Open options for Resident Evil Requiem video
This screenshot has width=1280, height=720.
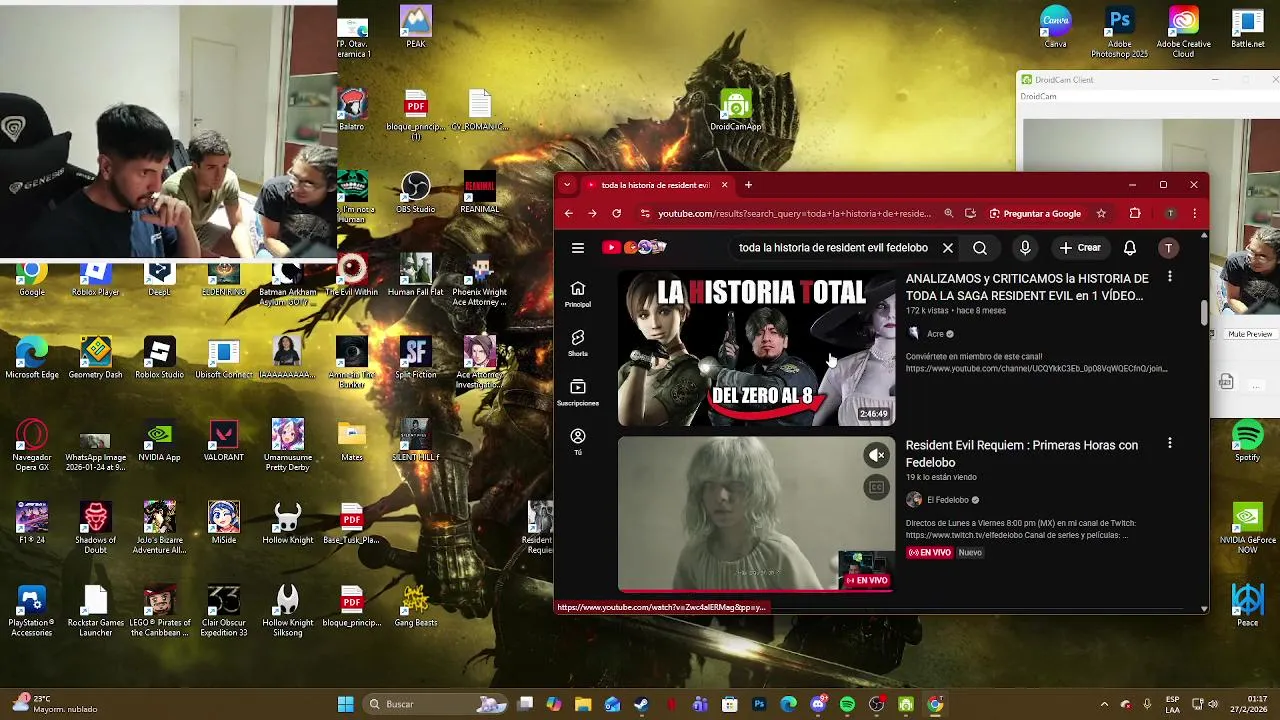[1170, 443]
